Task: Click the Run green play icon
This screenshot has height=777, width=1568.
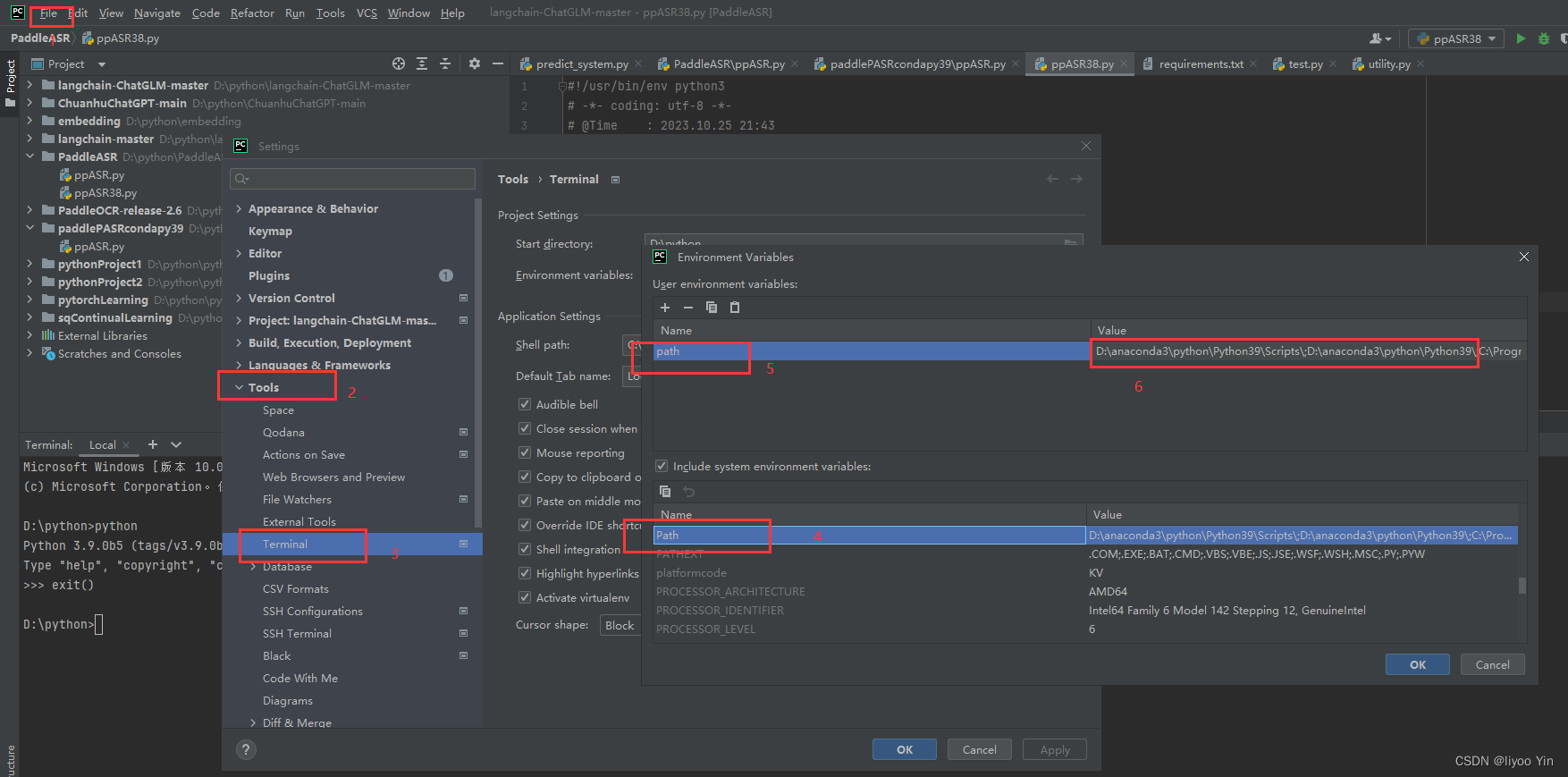Action: click(x=1521, y=38)
